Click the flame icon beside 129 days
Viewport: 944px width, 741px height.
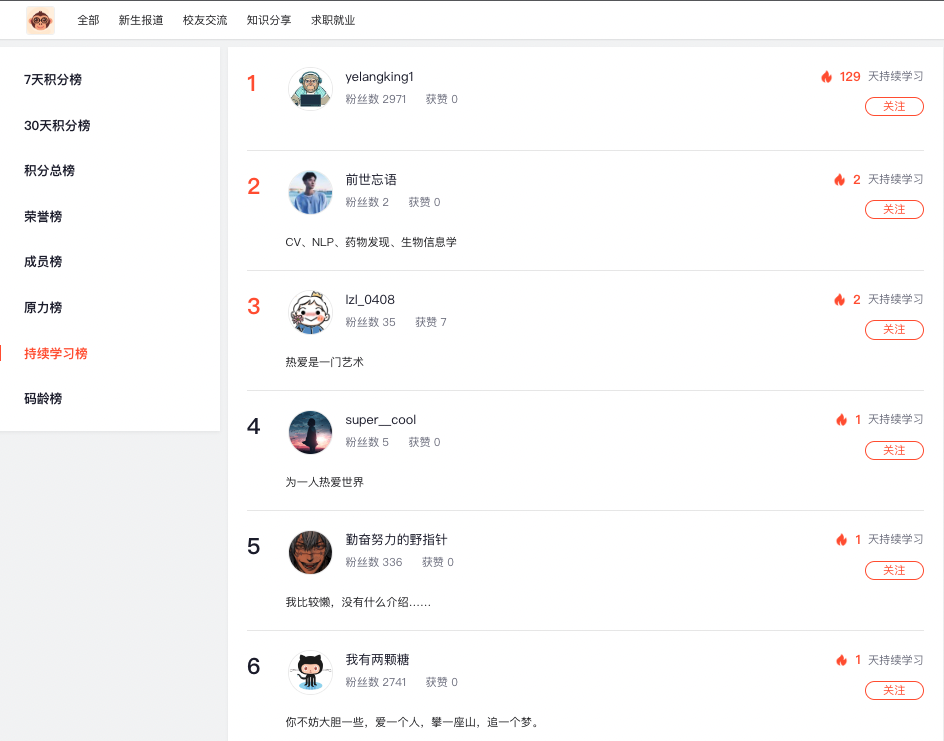[827, 76]
